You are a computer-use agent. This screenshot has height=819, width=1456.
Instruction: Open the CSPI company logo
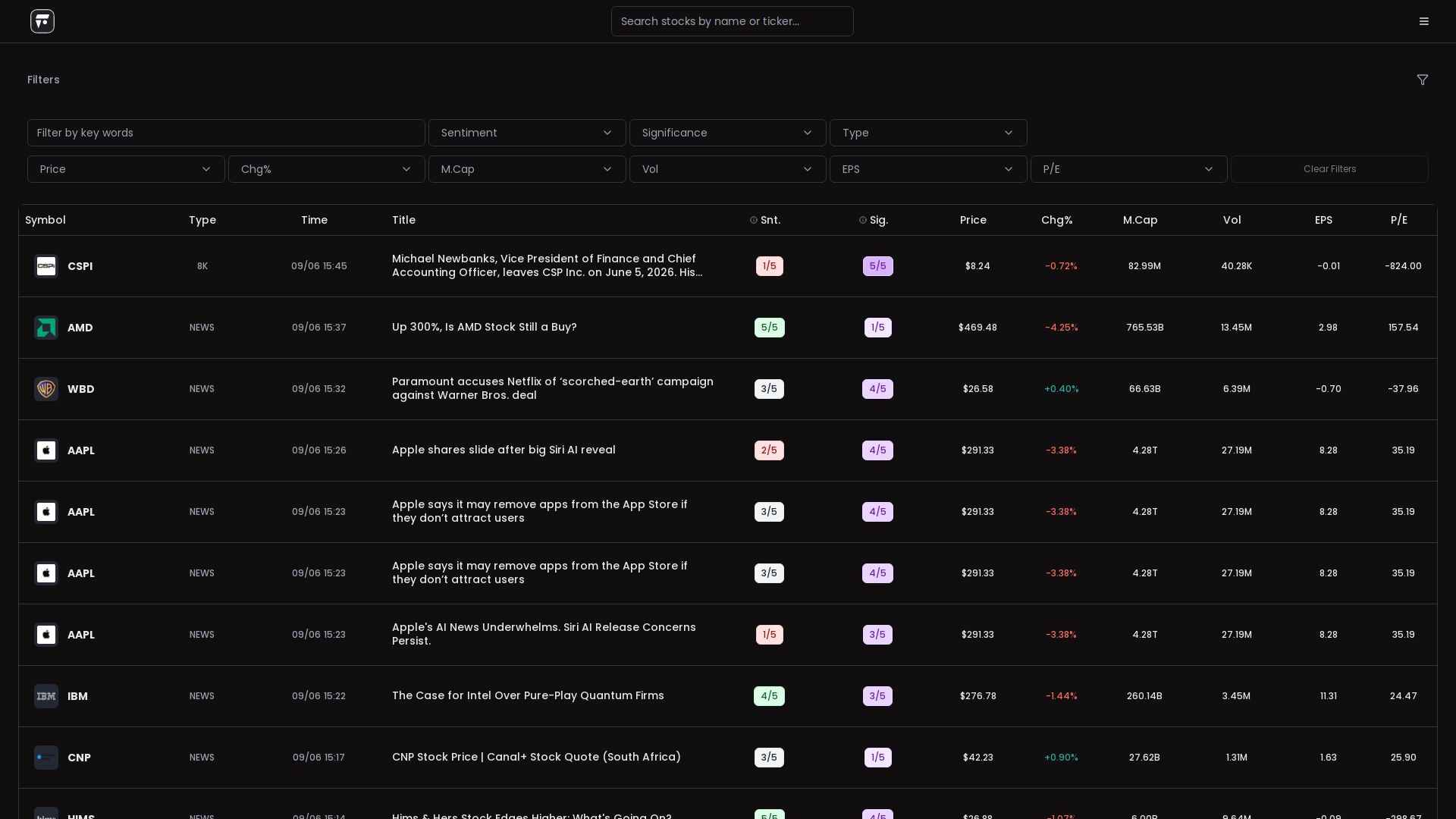(46, 266)
